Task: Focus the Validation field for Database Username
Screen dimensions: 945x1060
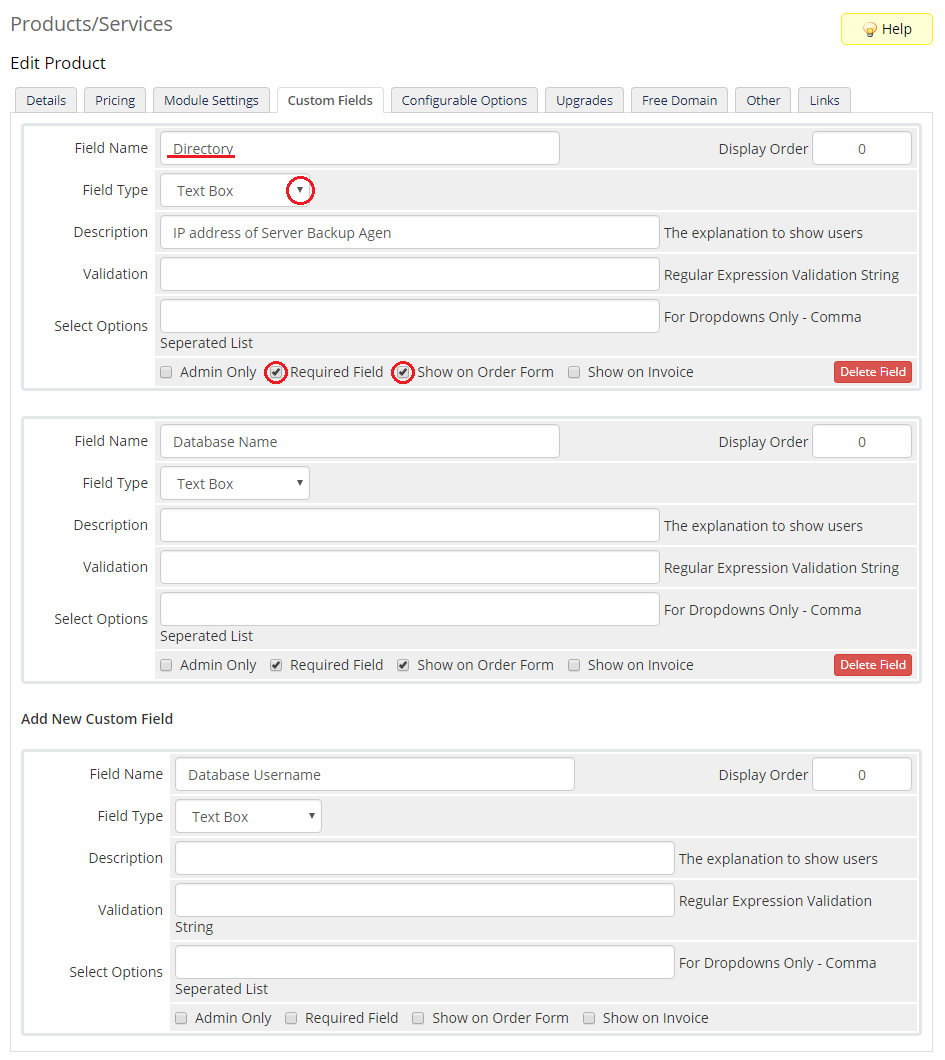Action: pyautogui.click(x=424, y=900)
